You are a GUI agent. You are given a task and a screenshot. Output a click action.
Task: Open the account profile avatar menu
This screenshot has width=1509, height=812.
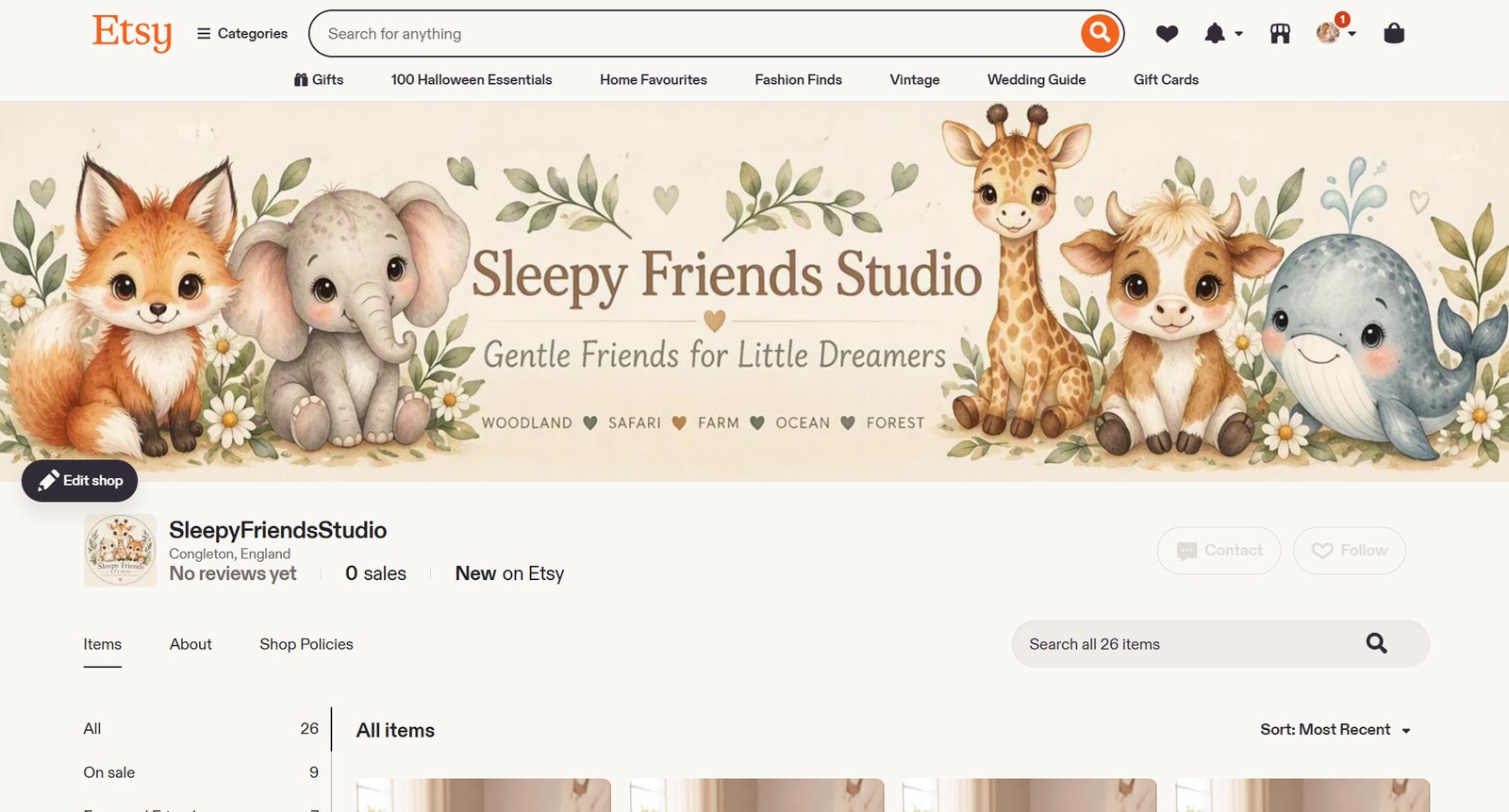click(x=1335, y=32)
